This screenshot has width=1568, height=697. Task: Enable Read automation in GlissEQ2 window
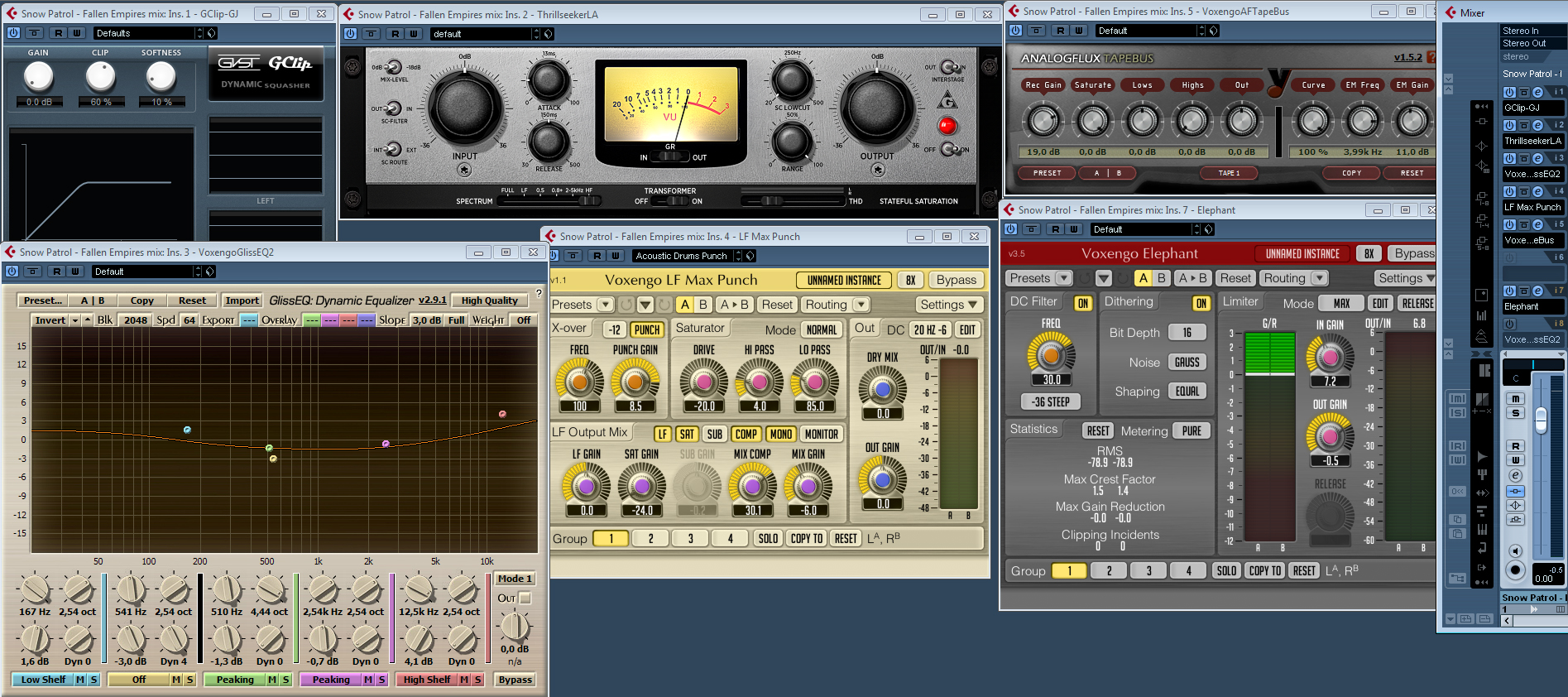[x=56, y=272]
